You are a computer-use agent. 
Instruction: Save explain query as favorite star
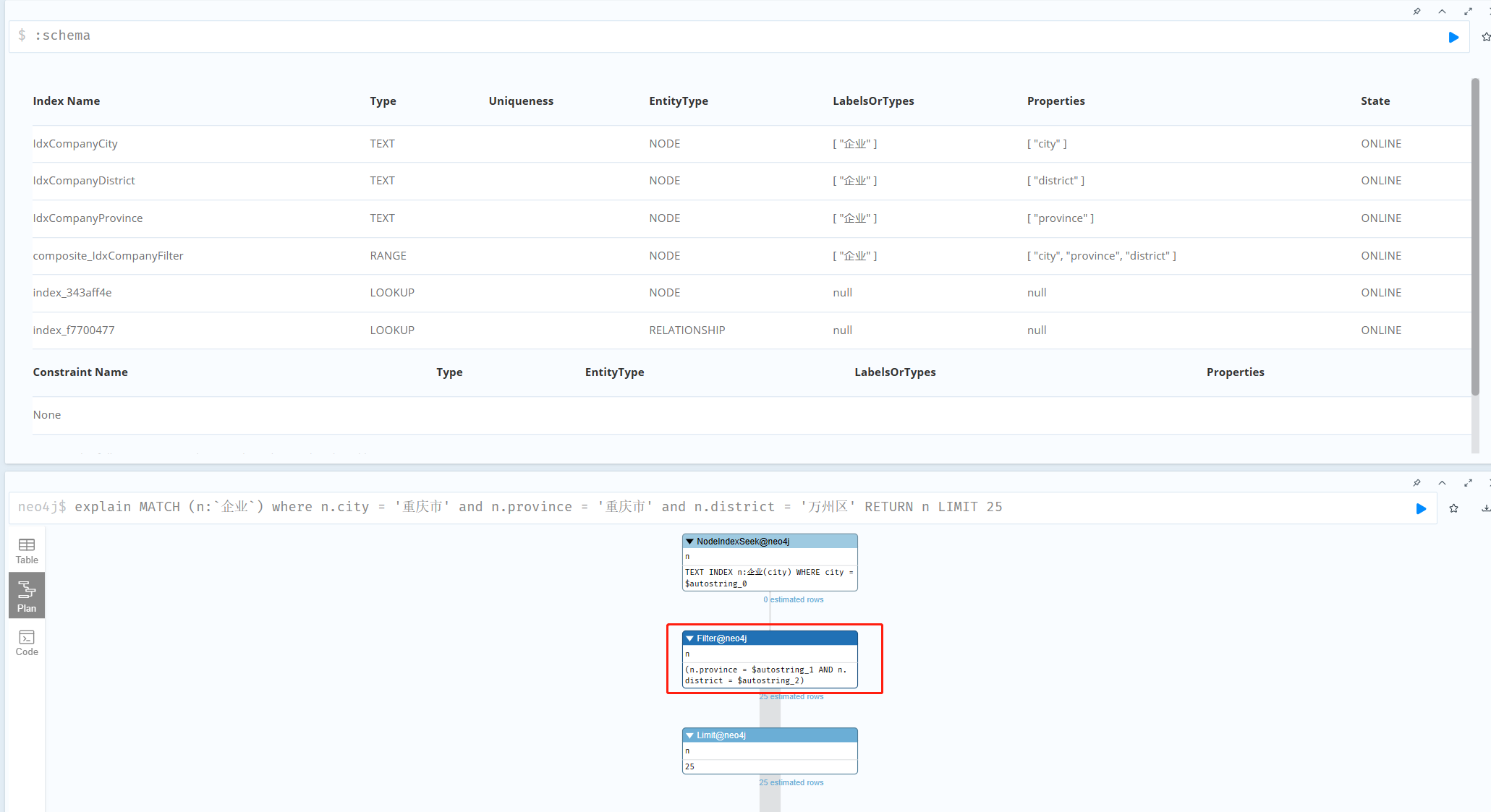coord(1453,508)
